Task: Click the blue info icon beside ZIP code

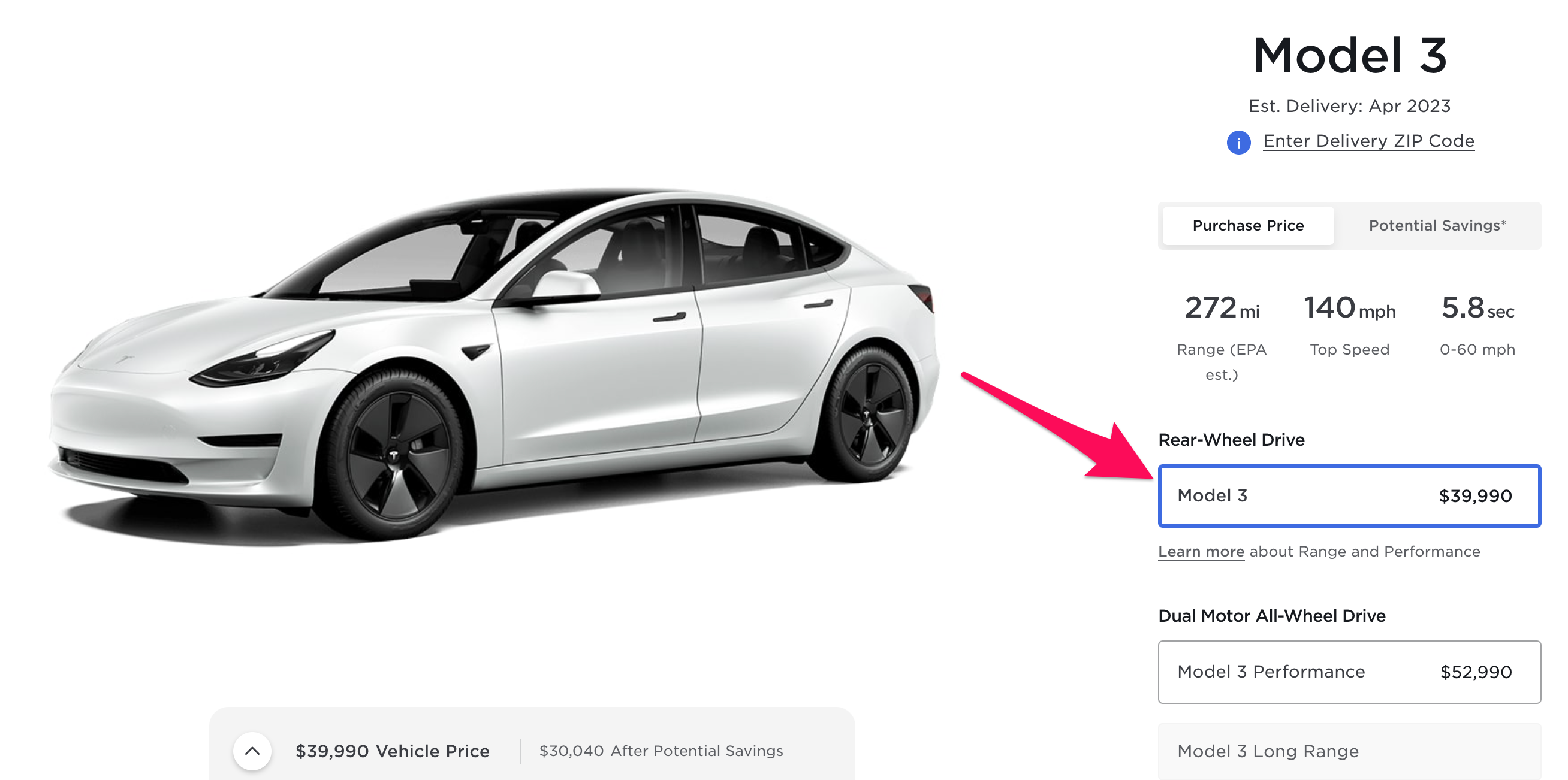Action: [1238, 143]
